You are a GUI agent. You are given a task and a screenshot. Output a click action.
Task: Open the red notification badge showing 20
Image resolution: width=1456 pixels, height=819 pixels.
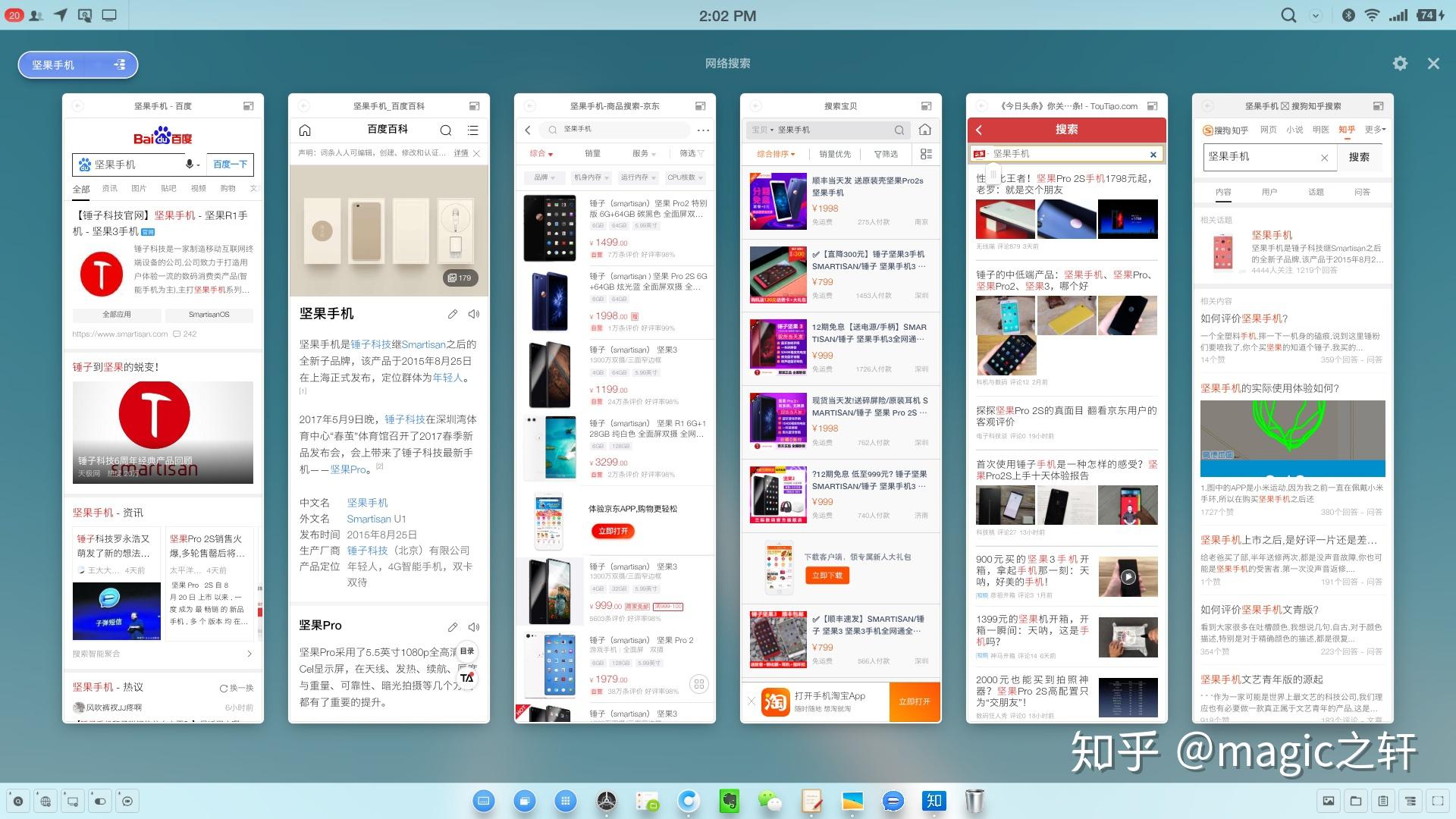point(14,15)
